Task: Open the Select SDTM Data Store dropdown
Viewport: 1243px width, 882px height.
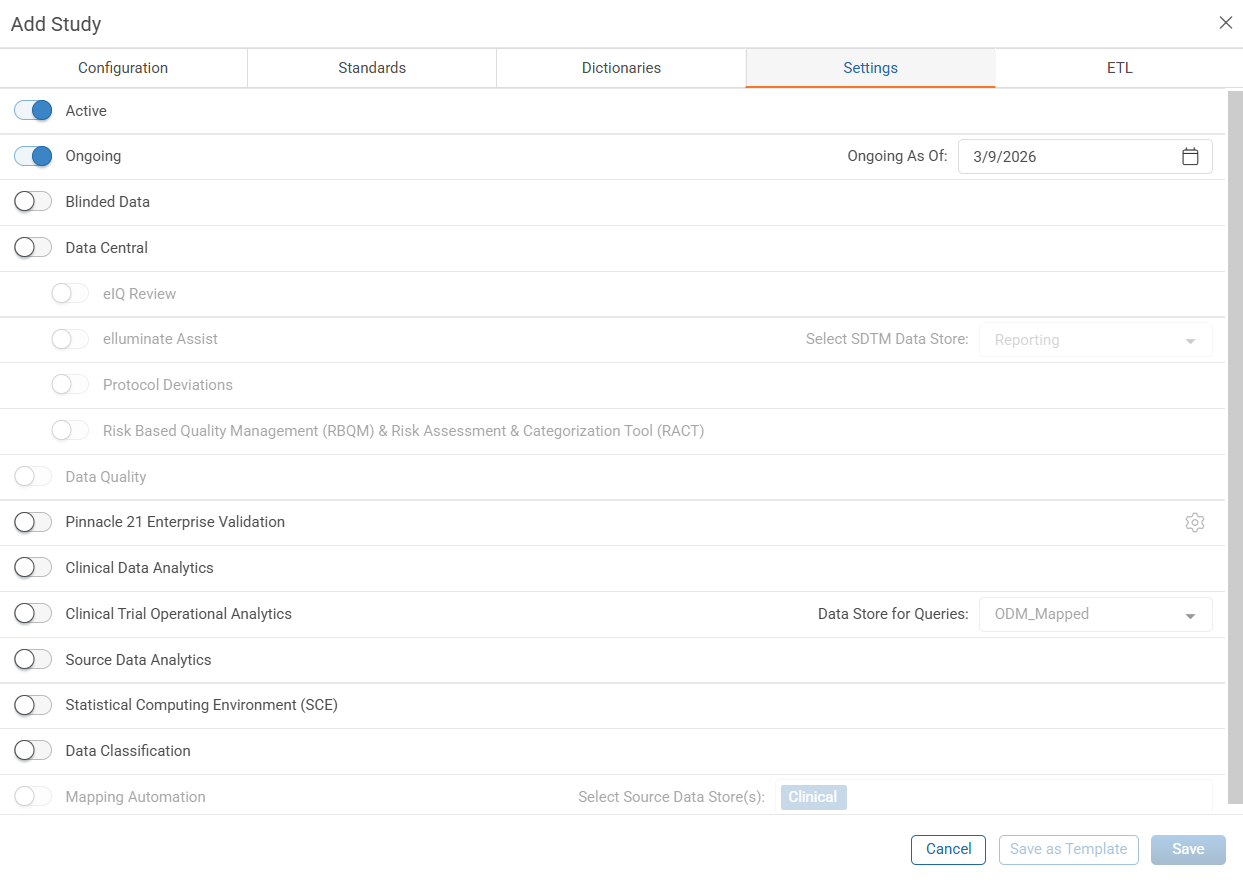Action: [x=1096, y=340]
